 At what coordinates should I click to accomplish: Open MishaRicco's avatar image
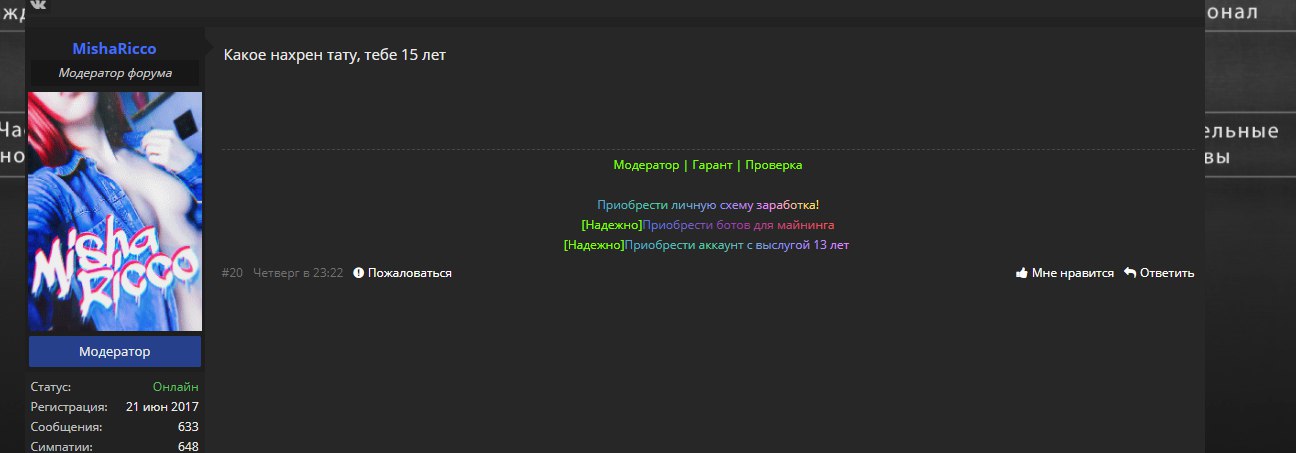pyautogui.click(x=115, y=211)
